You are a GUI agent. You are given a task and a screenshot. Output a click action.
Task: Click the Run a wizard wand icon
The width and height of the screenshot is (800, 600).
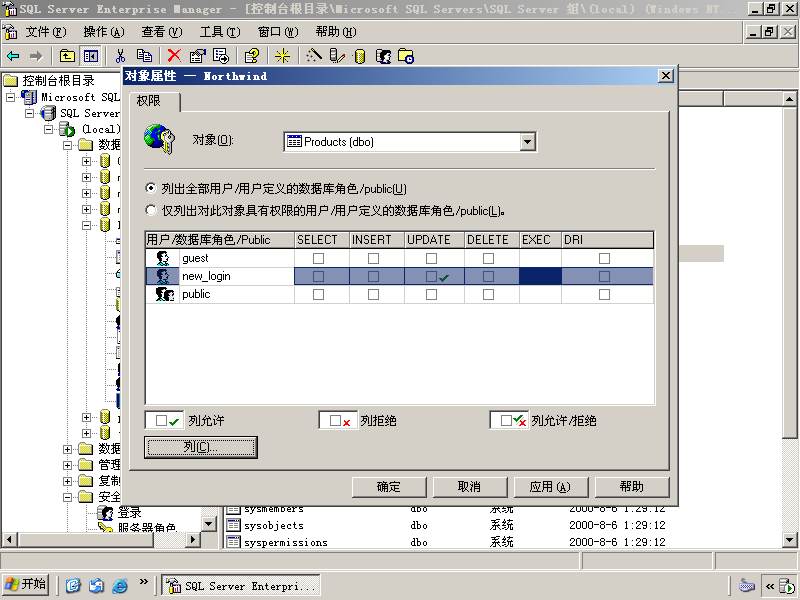point(314,56)
